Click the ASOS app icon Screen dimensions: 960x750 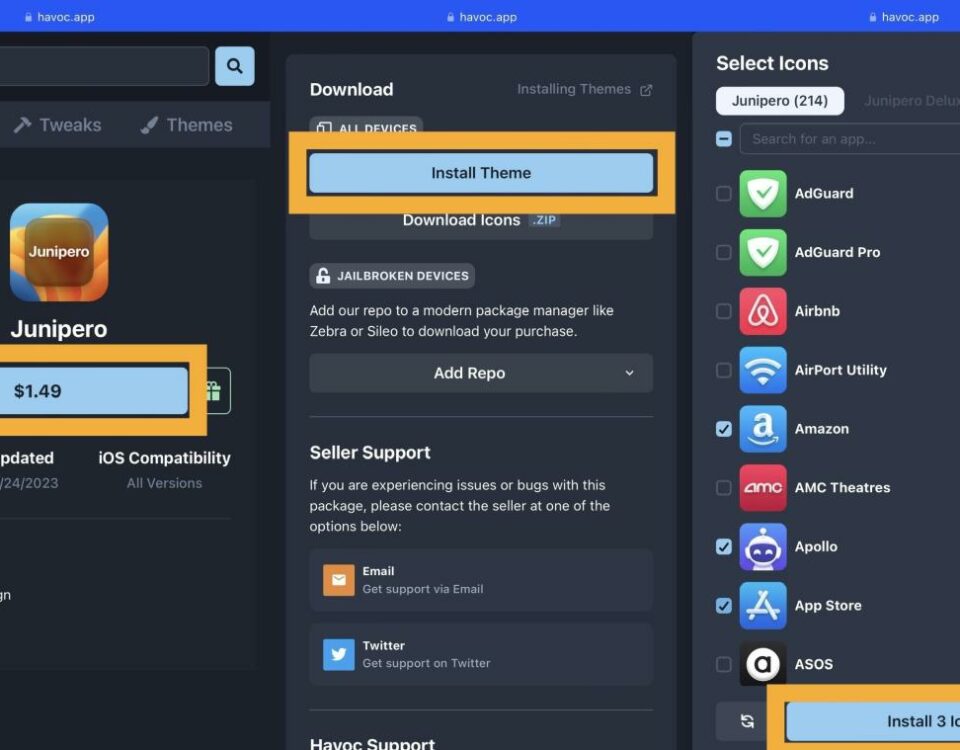763,664
